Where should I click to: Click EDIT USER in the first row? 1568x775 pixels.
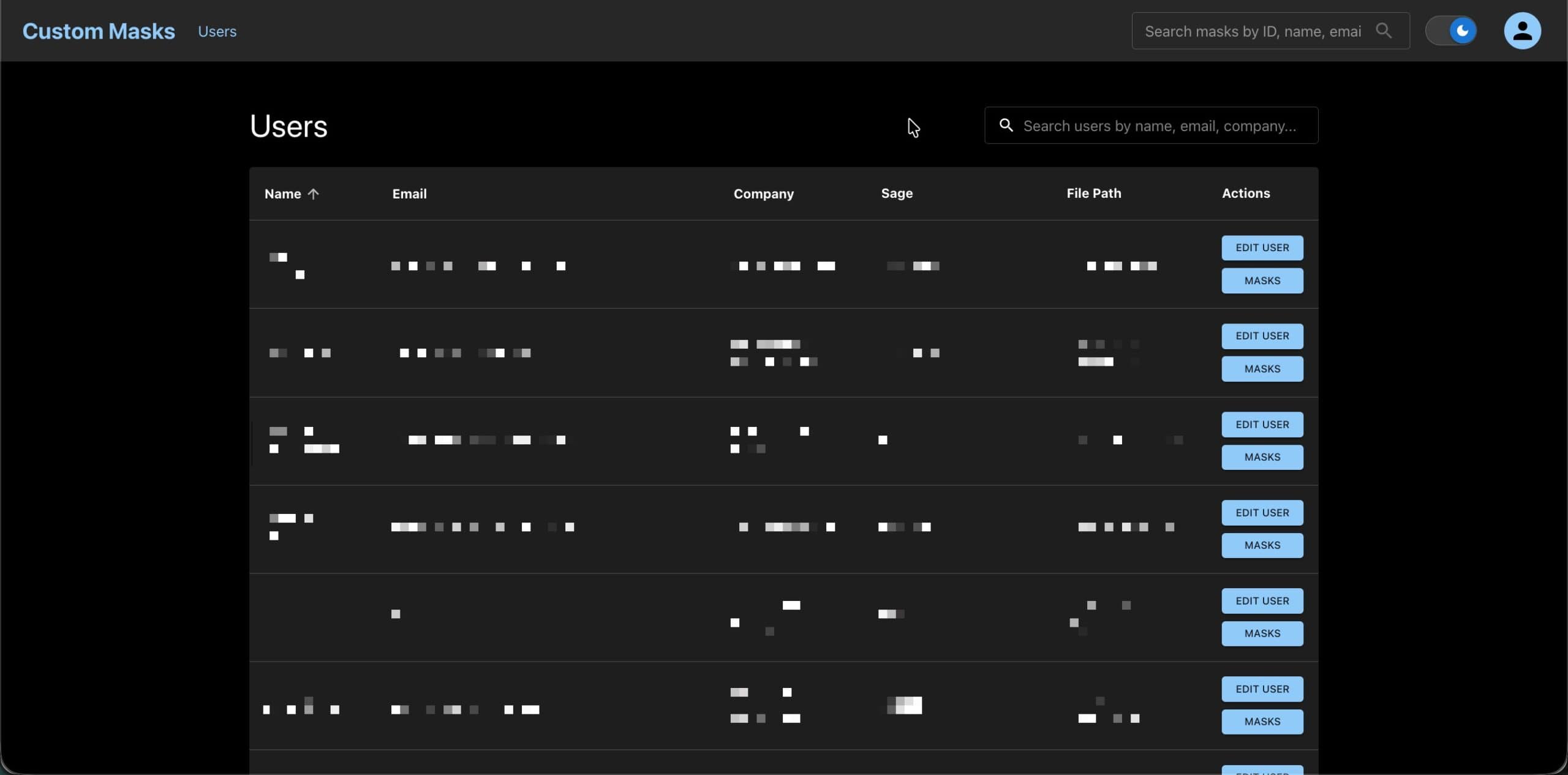(x=1262, y=248)
